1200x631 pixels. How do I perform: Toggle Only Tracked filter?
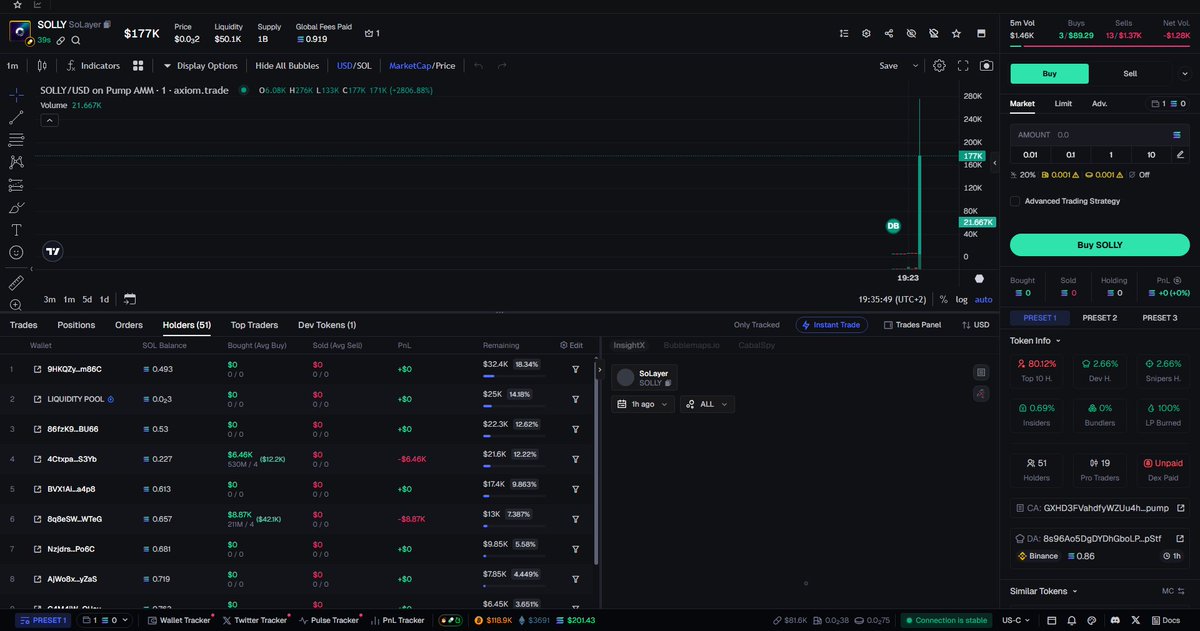click(x=756, y=325)
